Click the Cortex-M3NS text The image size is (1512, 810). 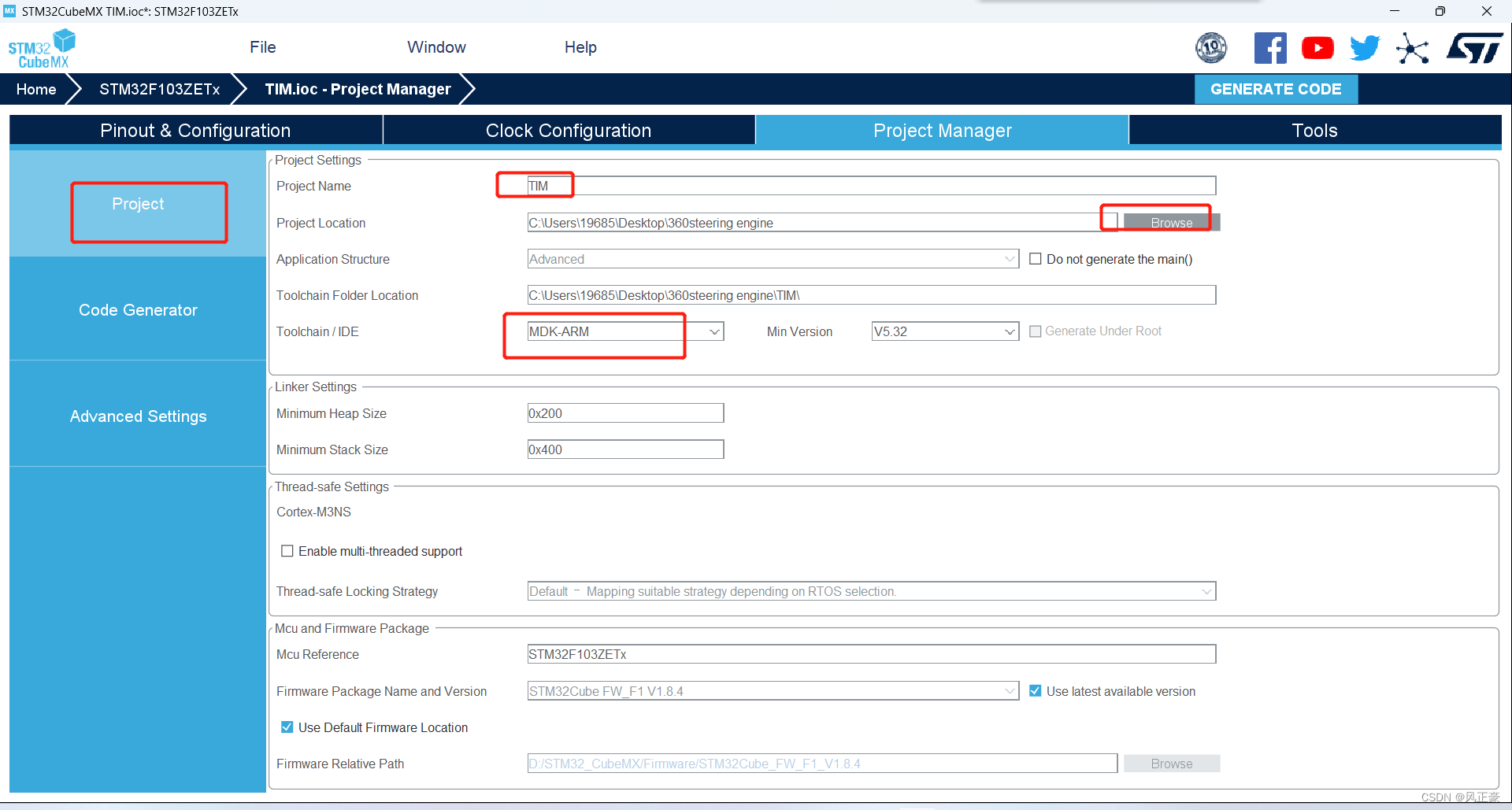(313, 512)
